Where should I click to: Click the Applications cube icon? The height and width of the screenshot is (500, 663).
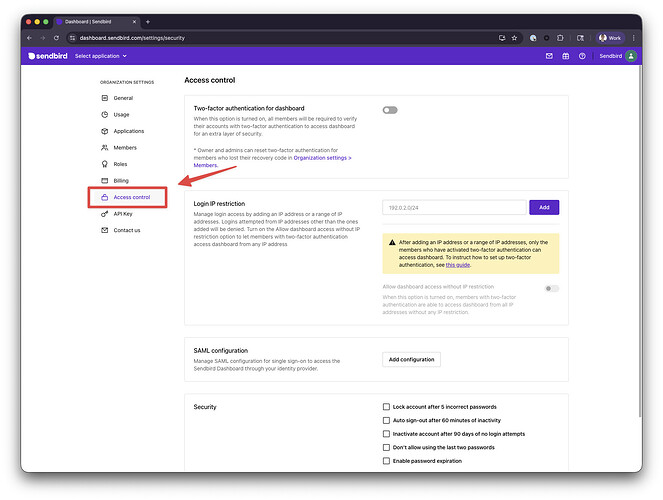tap(104, 131)
